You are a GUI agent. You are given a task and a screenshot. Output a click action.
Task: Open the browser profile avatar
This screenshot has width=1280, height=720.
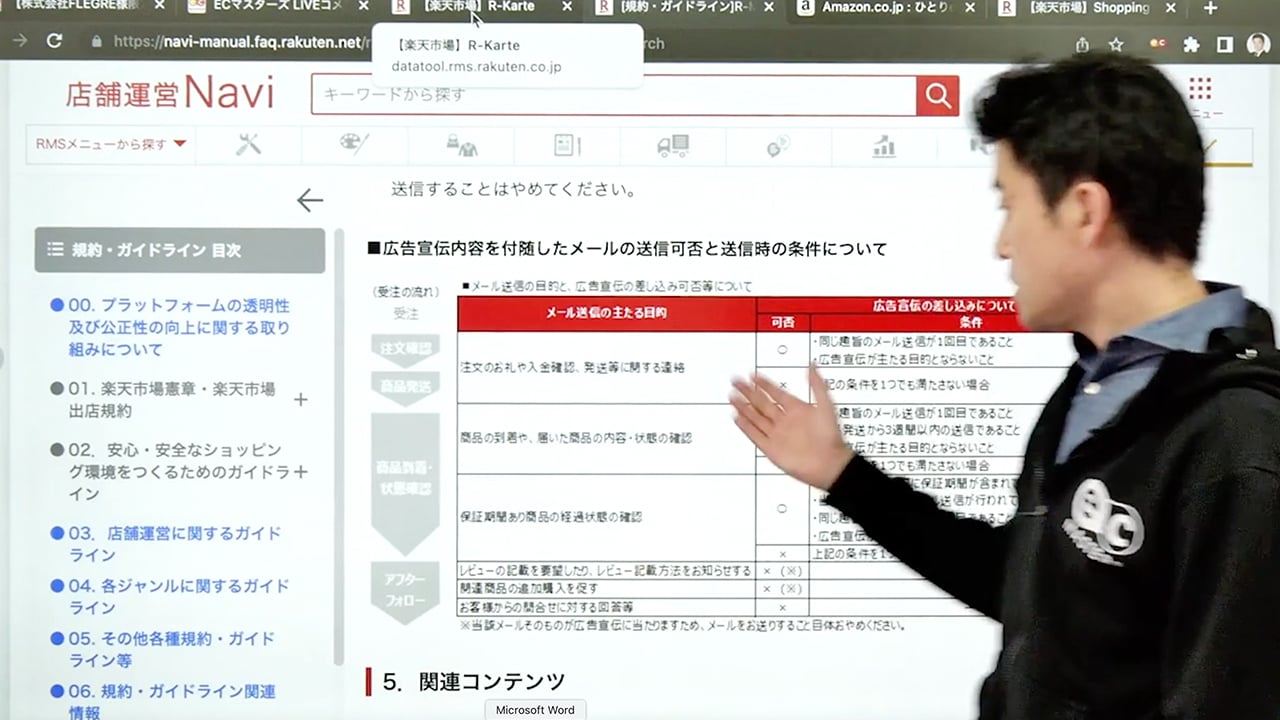click(x=1258, y=44)
